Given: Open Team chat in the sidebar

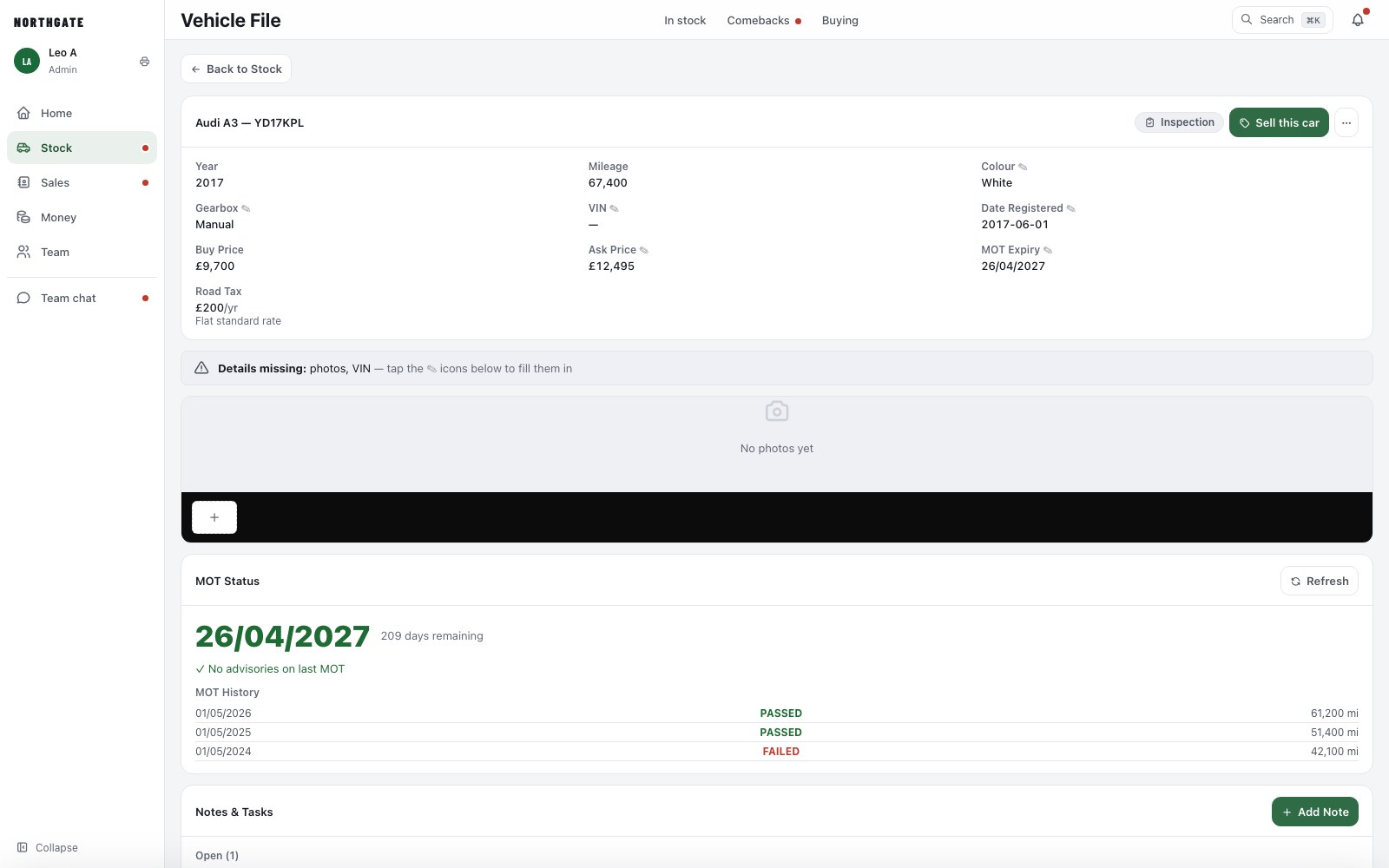Looking at the screenshot, I should tap(82, 298).
